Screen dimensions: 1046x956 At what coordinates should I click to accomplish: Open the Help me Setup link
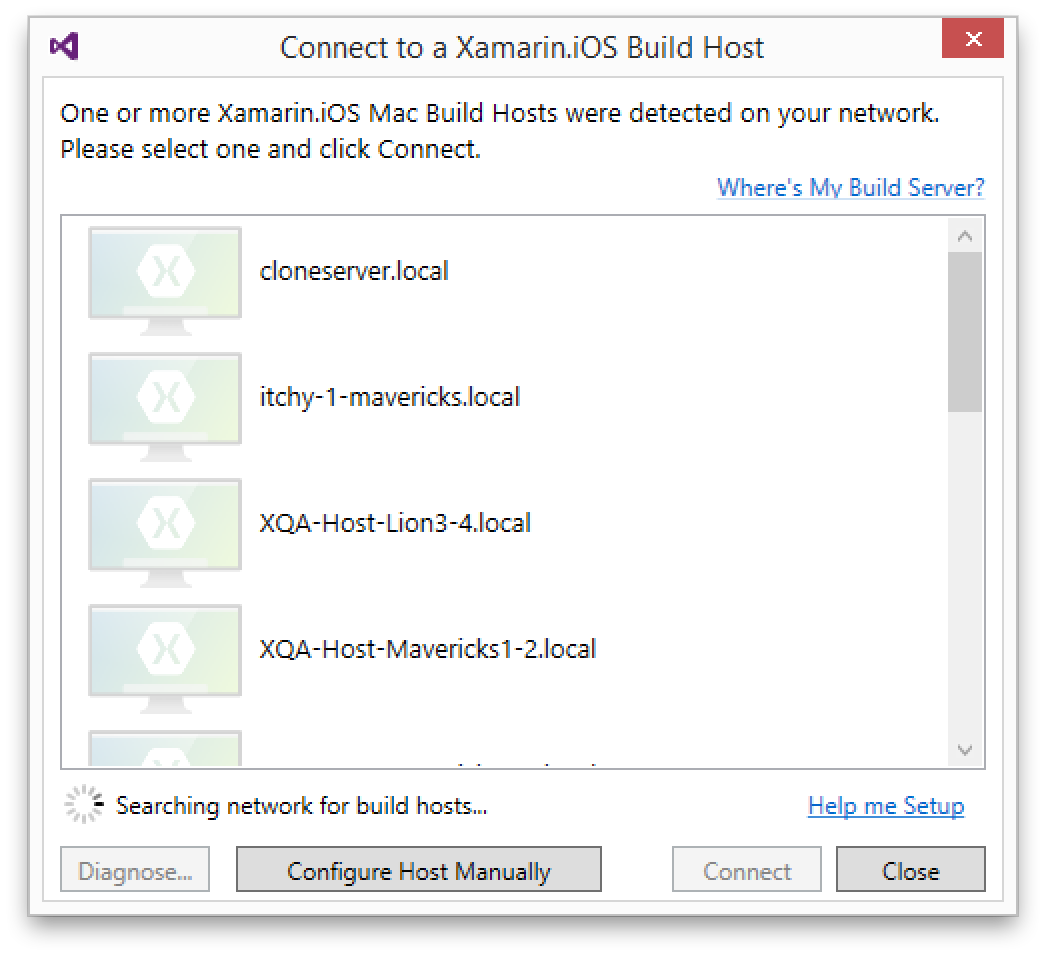(886, 806)
